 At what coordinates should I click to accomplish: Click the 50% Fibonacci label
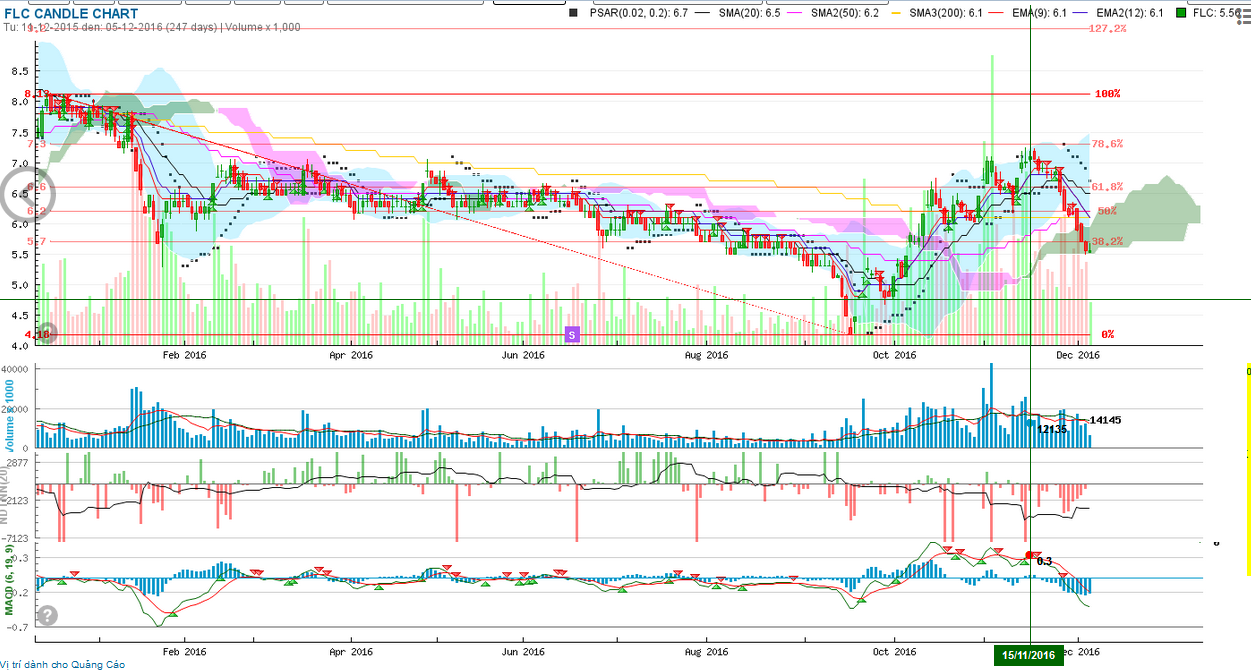click(x=1107, y=211)
